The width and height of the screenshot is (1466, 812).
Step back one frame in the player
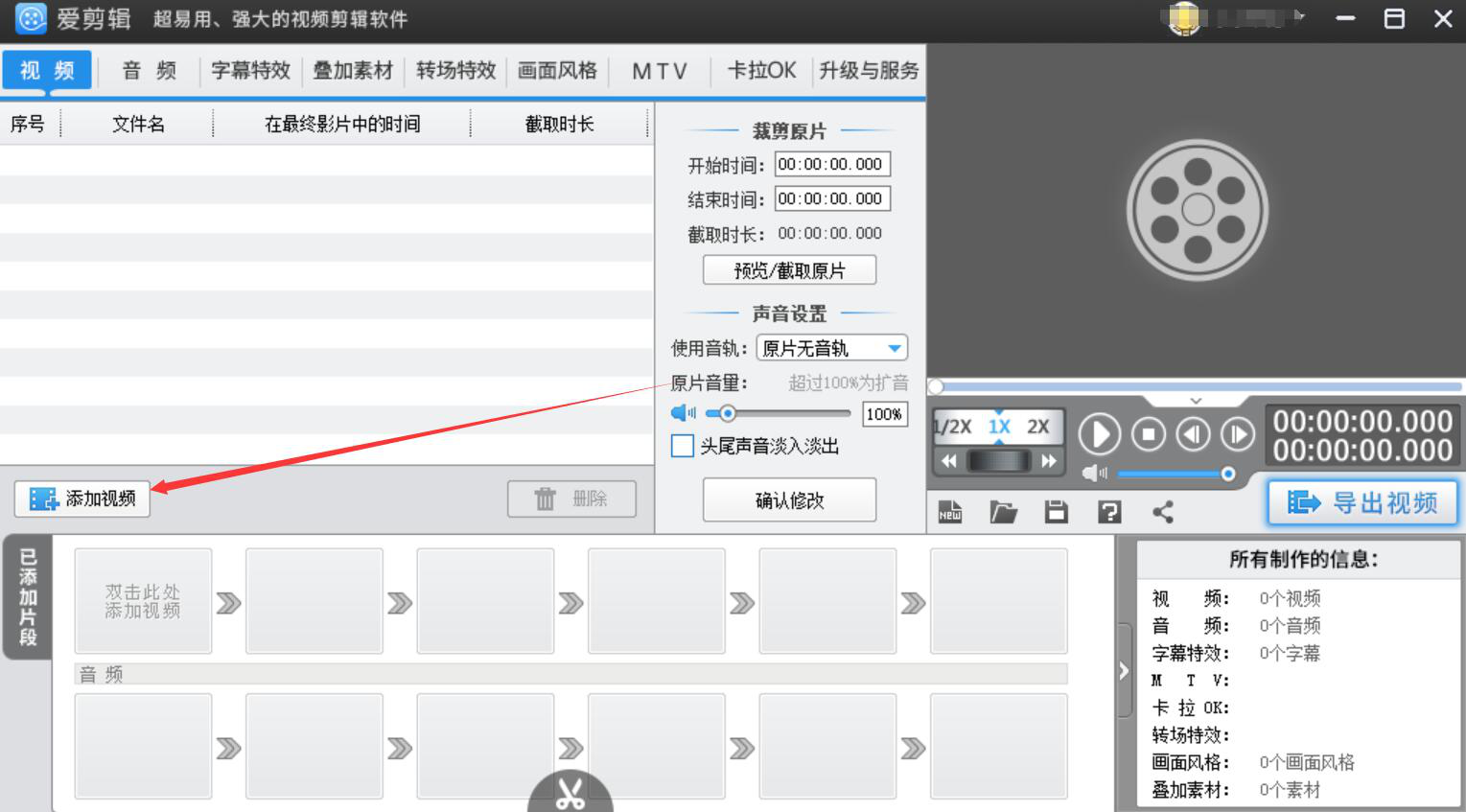pos(1193,435)
